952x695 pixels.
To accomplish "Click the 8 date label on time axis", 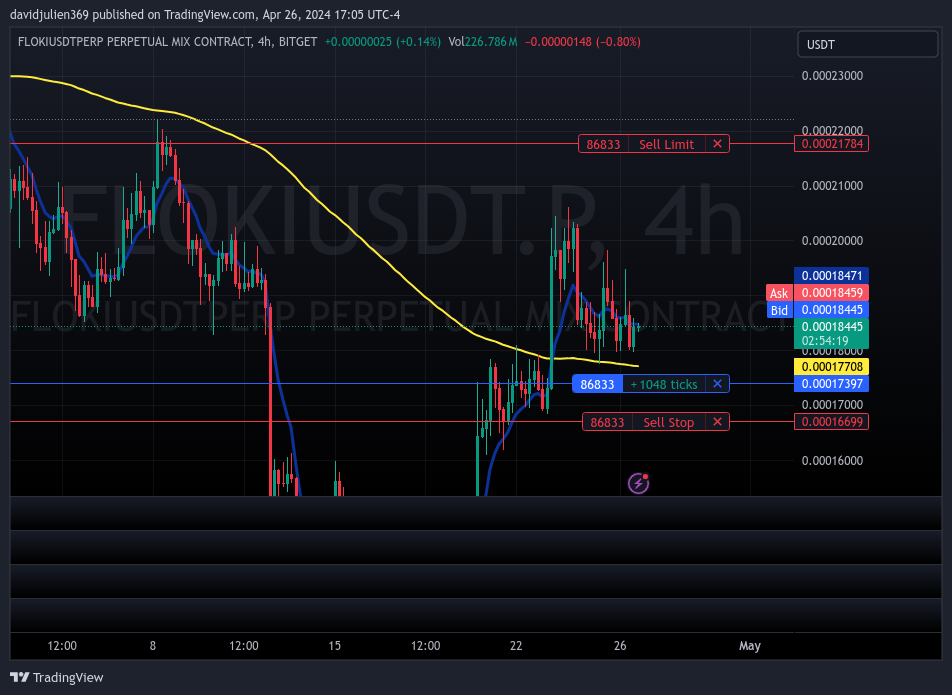I will tap(153, 646).
